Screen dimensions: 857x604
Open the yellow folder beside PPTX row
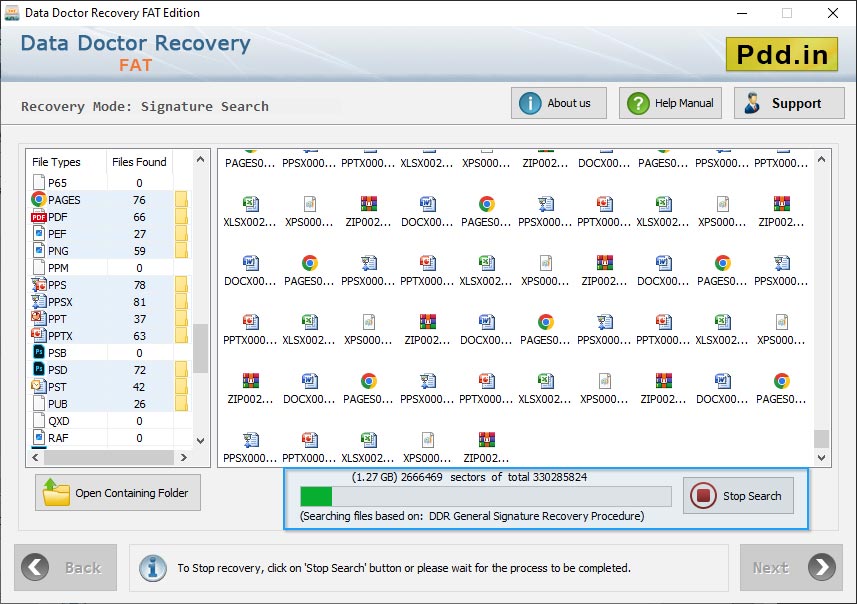tap(181, 336)
